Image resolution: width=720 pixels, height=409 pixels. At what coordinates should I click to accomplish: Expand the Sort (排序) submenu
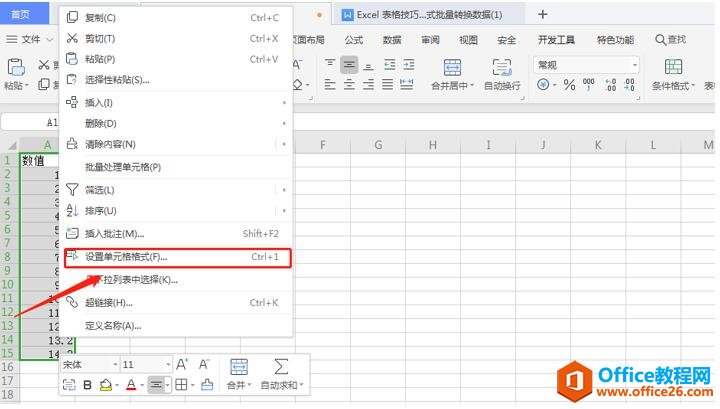(176, 211)
